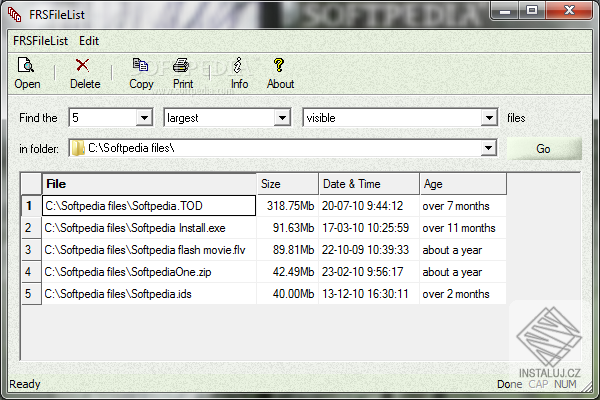Click the 'over 11 months' age cell
600x400 pixels.
pos(463,228)
